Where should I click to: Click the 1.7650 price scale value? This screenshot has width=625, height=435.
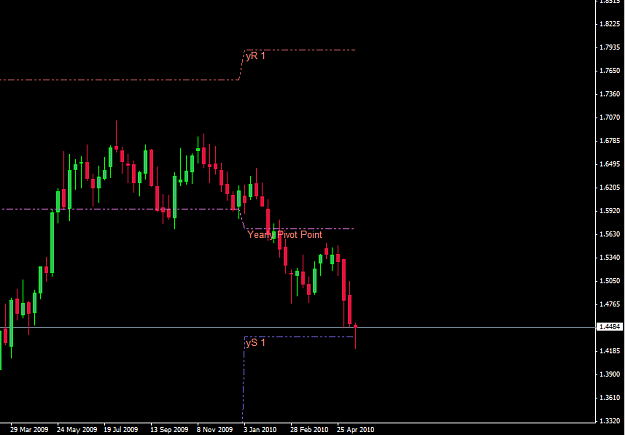click(x=610, y=71)
